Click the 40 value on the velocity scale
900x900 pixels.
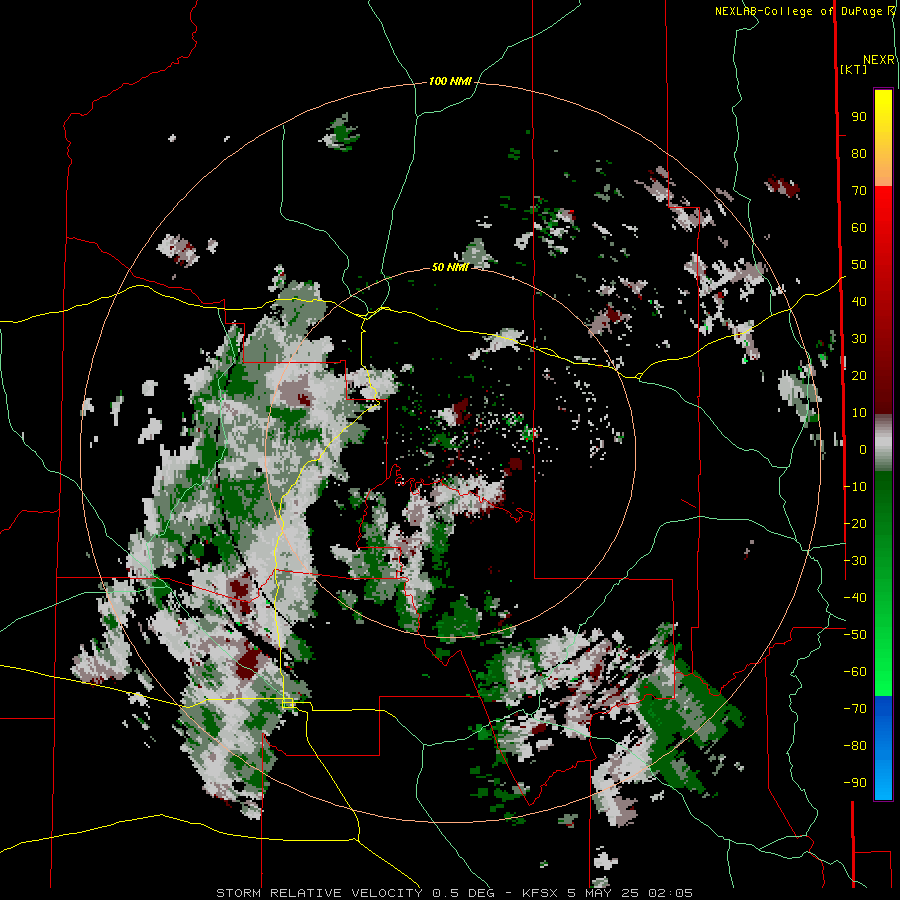pos(859,302)
